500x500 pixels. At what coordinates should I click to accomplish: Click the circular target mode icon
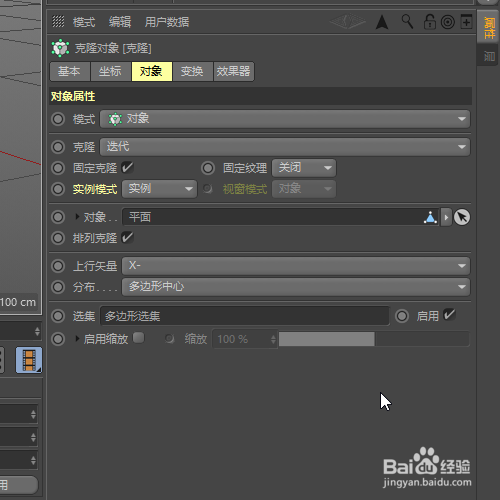pyautogui.click(x=448, y=22)
